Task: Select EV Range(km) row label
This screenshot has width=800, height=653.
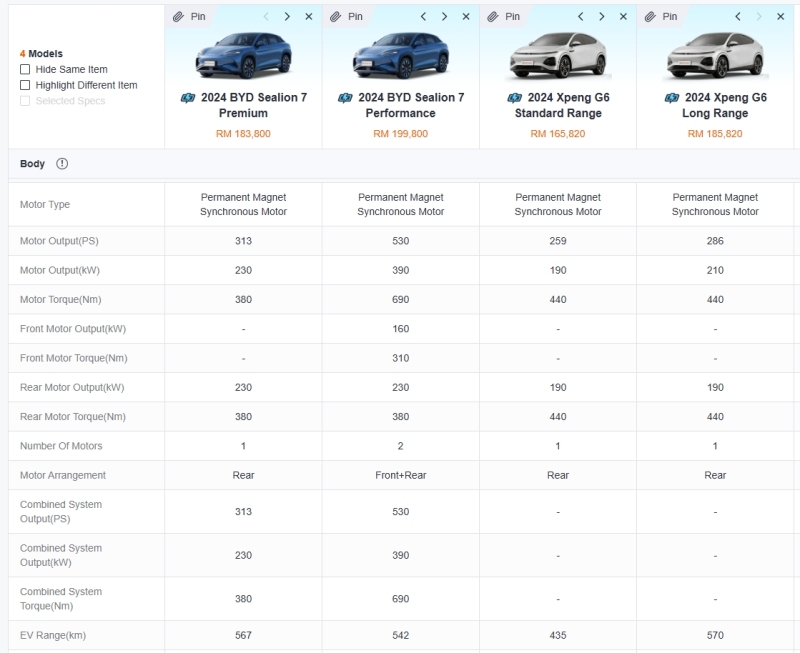Action: [53, 636]
